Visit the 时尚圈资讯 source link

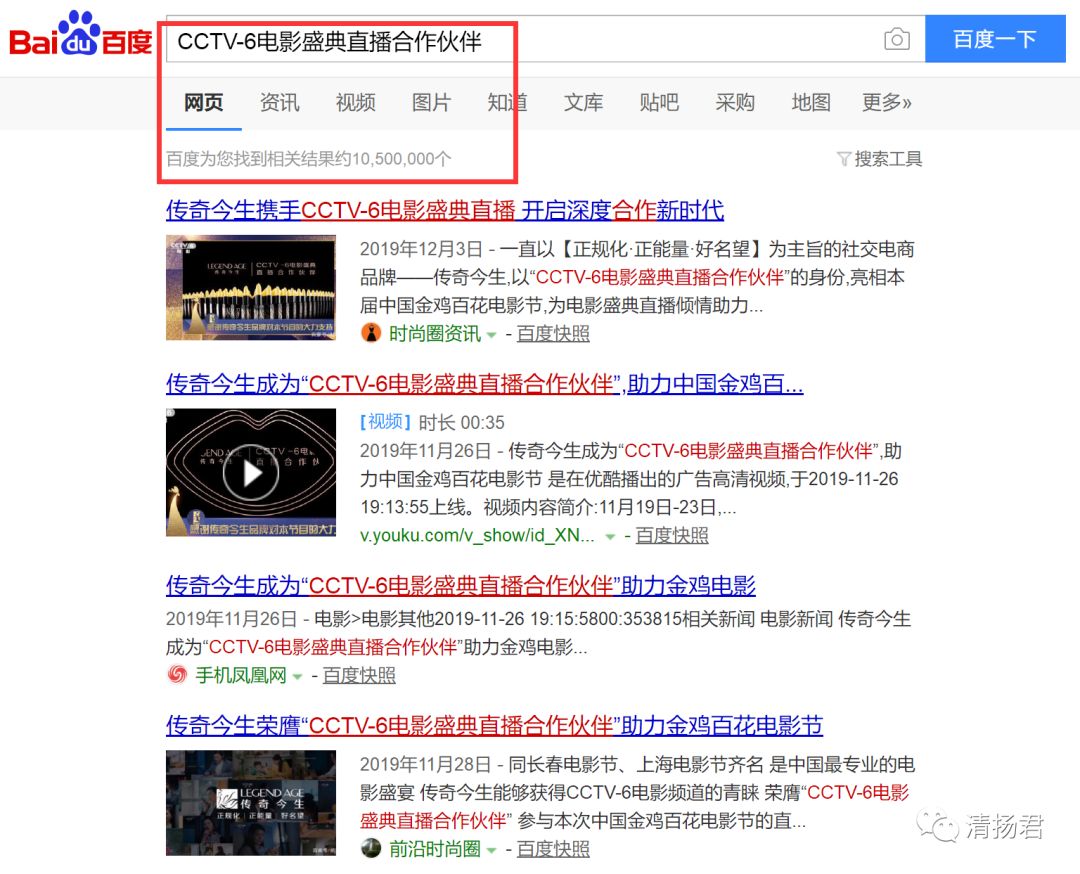click(435, 334)
